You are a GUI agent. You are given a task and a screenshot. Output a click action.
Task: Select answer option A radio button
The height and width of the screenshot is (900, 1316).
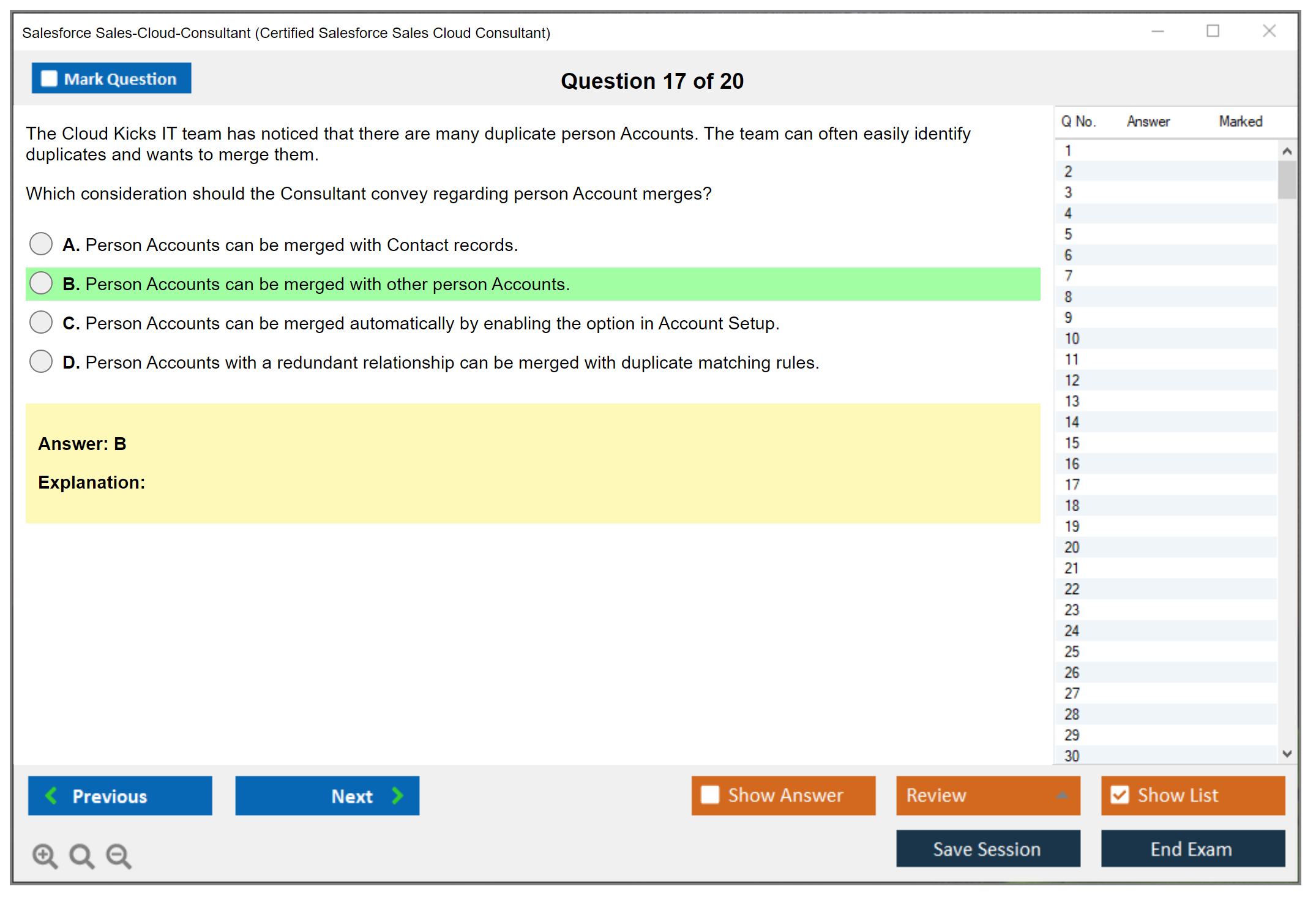[41, 244]
